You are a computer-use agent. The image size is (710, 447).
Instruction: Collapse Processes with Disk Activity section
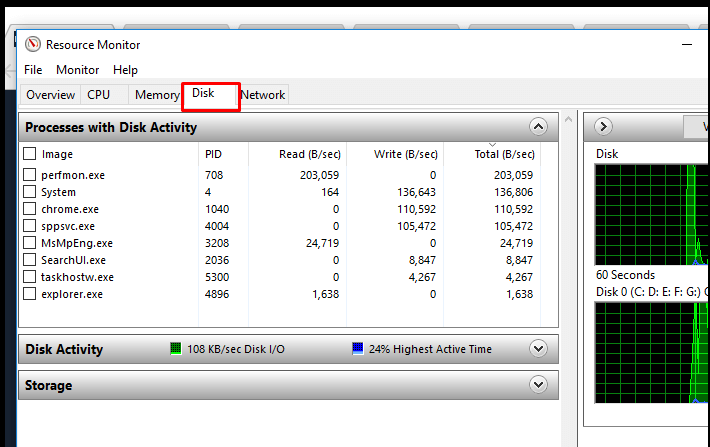[538, 127]
